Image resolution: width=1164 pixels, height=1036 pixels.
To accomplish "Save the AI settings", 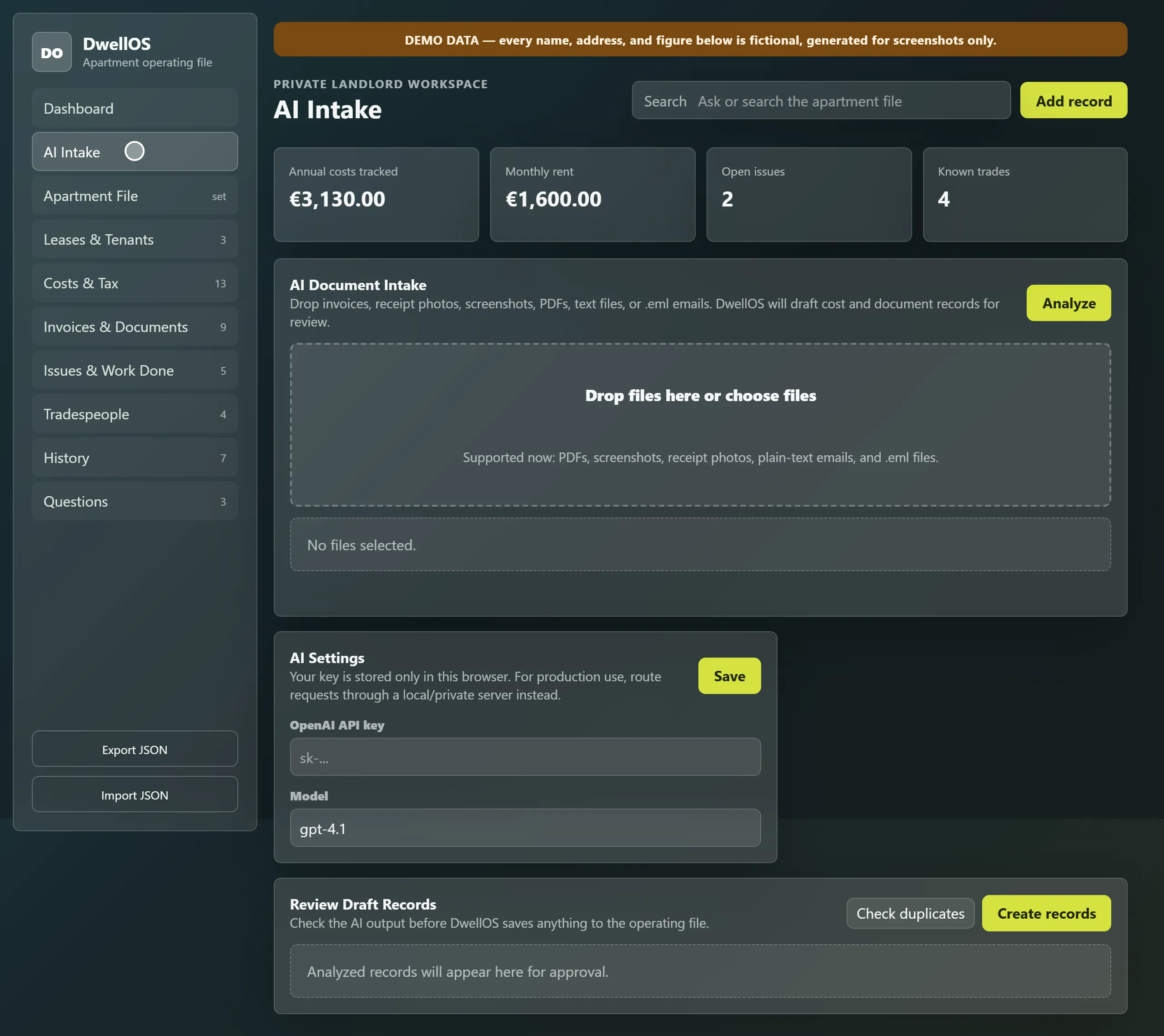I will tap(729, 676).
